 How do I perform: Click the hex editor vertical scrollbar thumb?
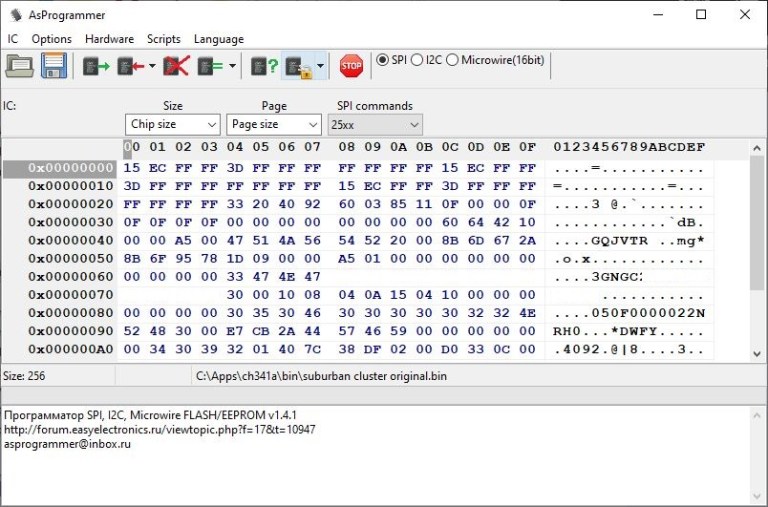(x=757, y=223)
